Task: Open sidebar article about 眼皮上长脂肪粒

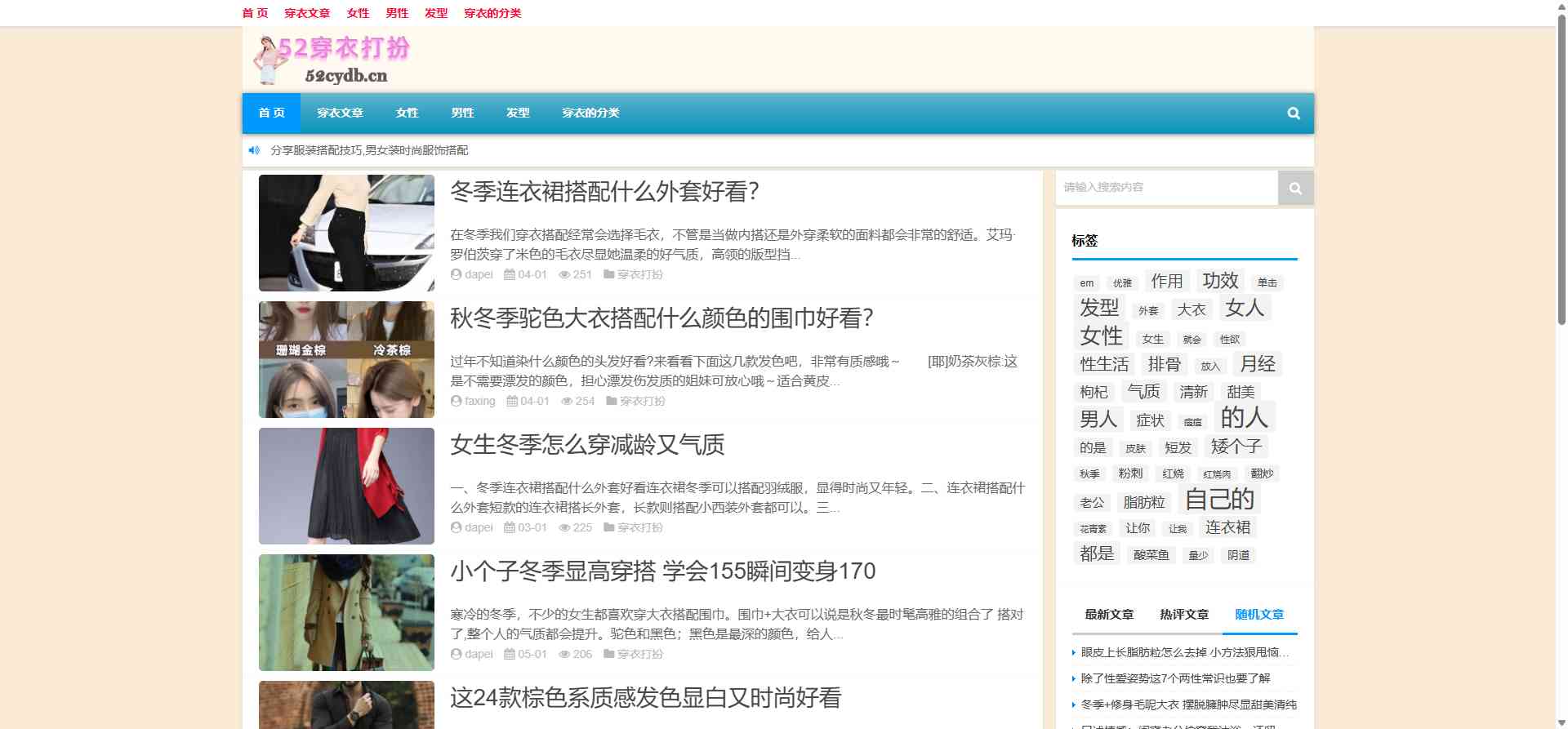Action: (1184, 652)
